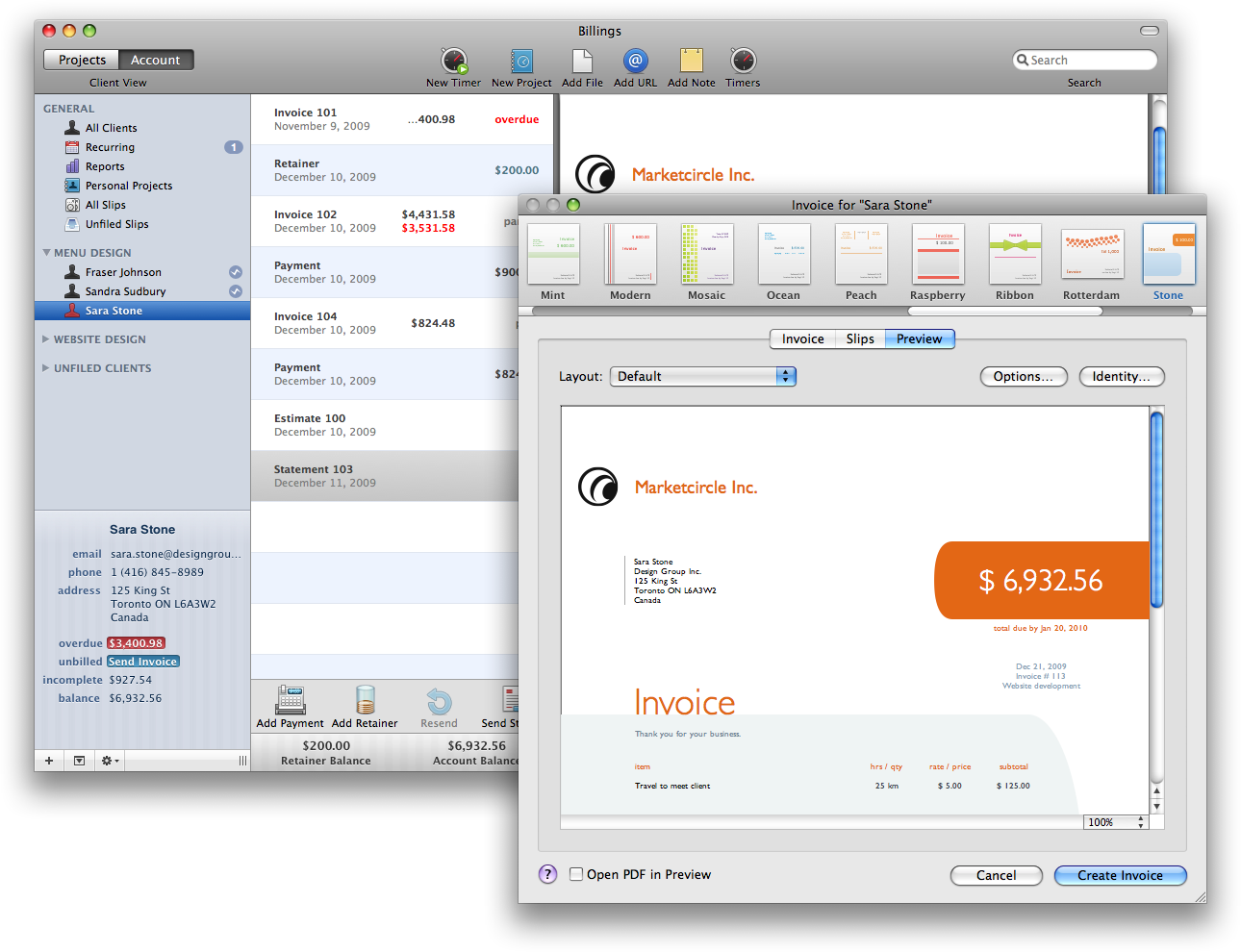Click the list view button below sidebar

(79, 761)
